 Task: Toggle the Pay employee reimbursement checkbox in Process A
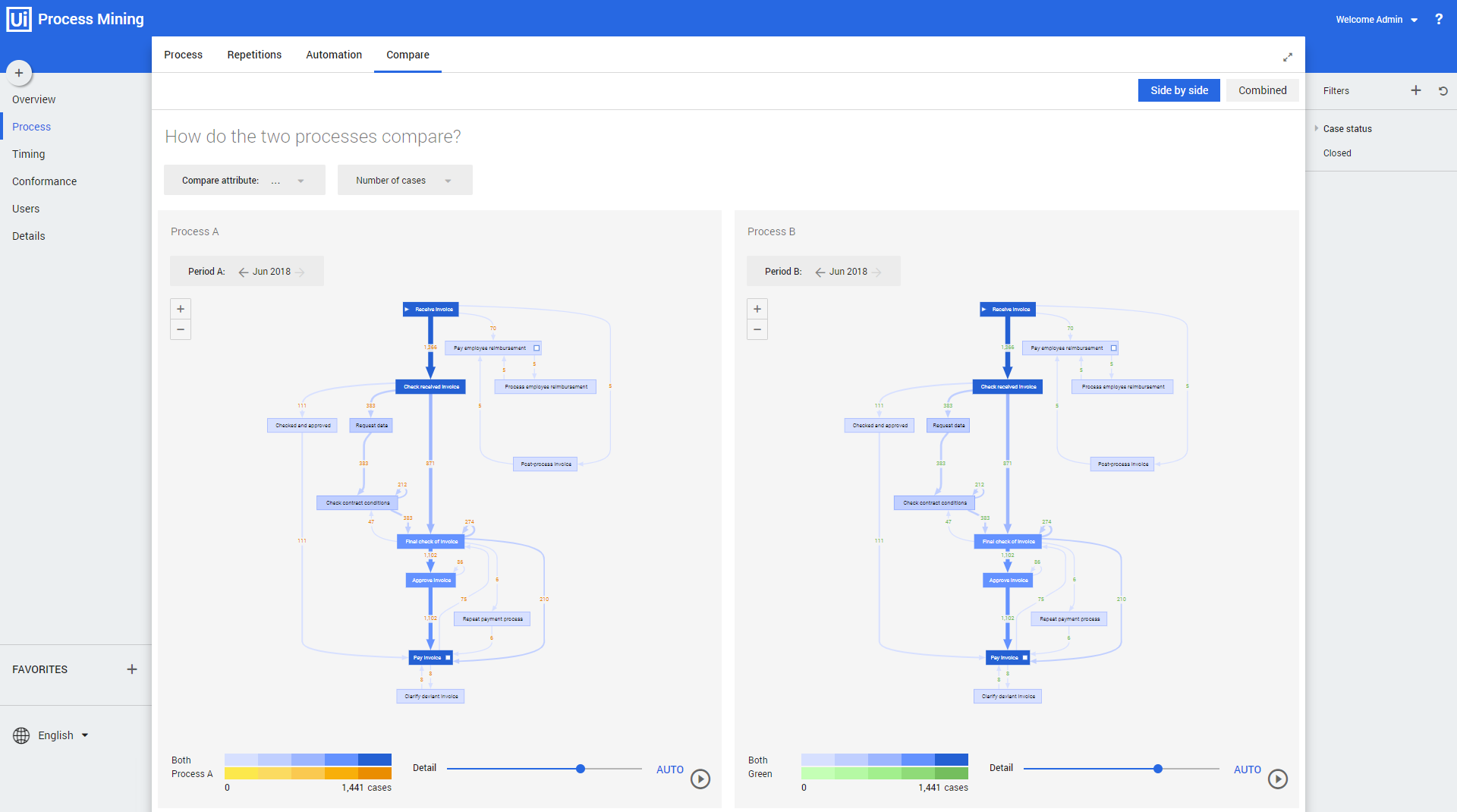pos(536,348)
